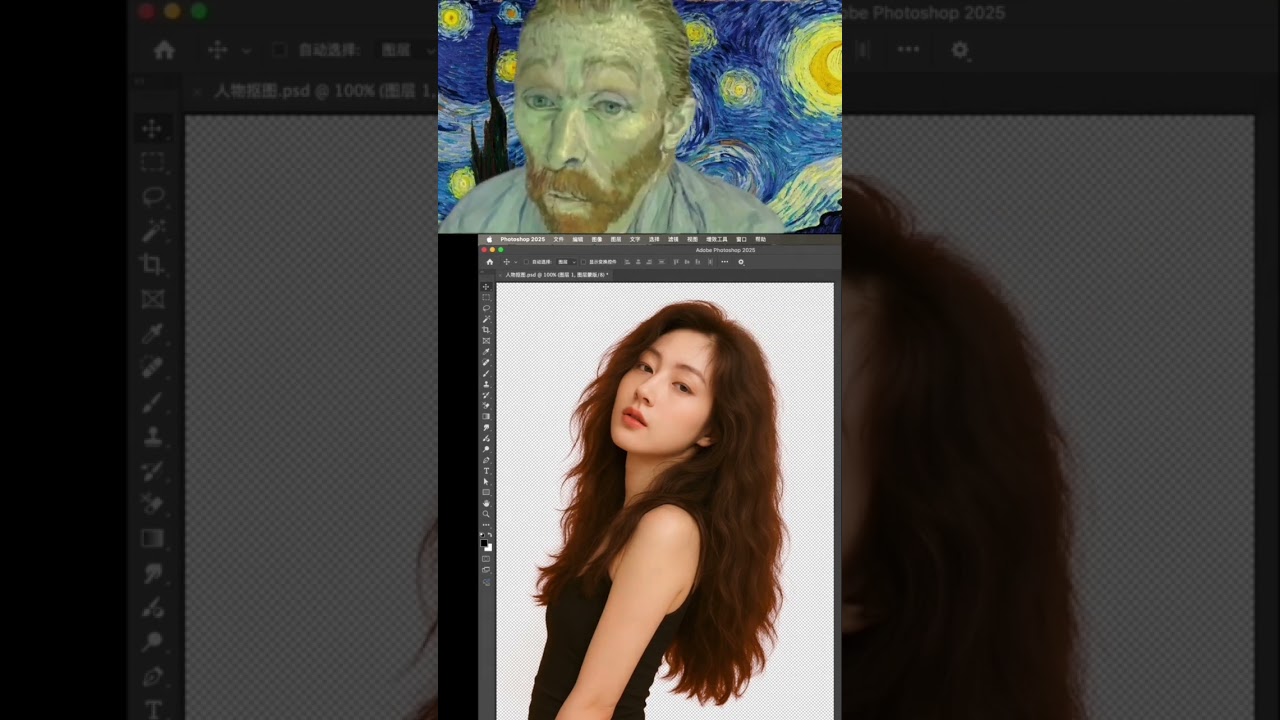Click the Home icon in blurred background window

164,50
